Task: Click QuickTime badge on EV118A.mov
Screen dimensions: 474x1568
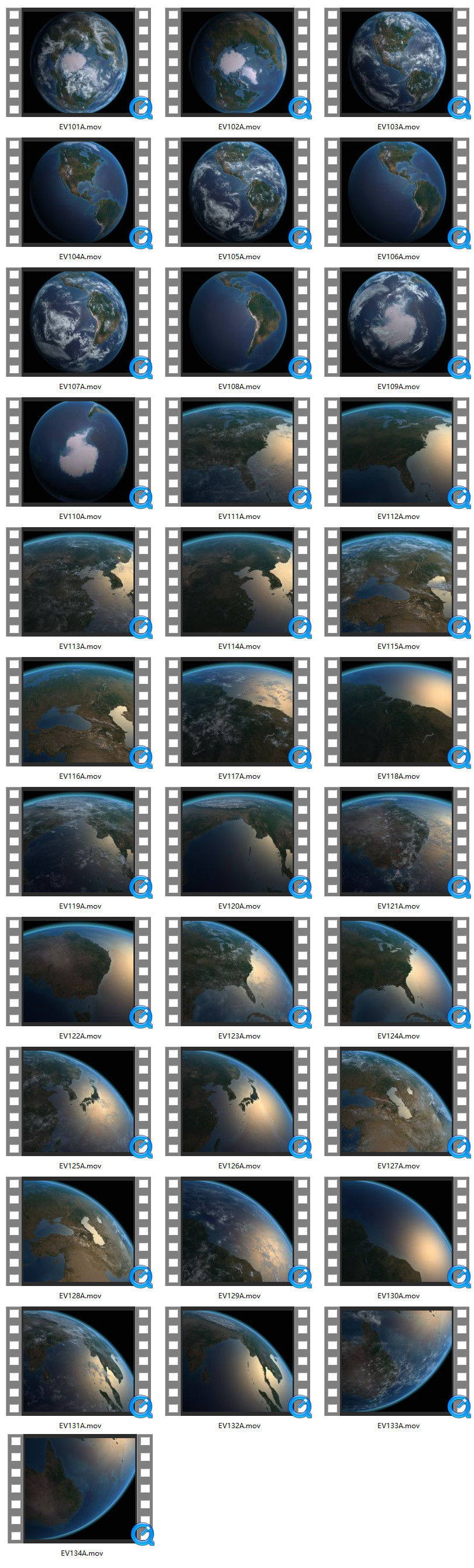Action: click(459, 757)
